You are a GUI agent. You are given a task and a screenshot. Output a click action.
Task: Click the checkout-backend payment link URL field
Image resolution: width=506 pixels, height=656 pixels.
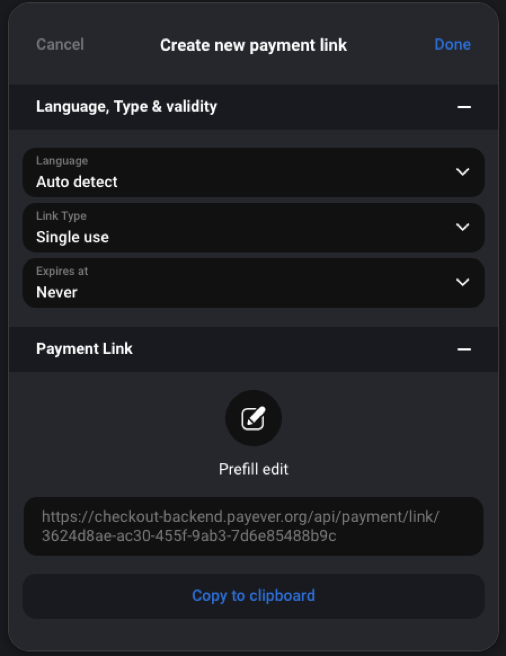pyautogui.click(x=253, y=526)
